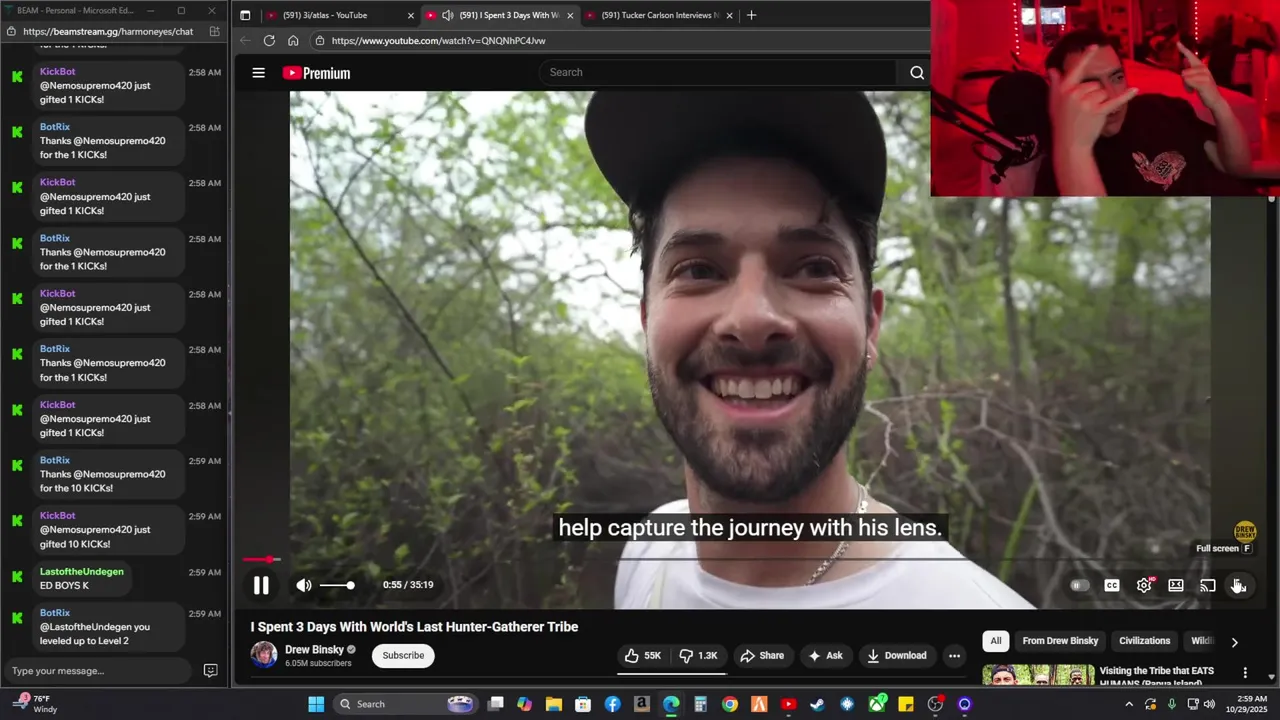1280x720 pixels.
Task: Switch to theater mode in the player
Action: point(1176,586)
